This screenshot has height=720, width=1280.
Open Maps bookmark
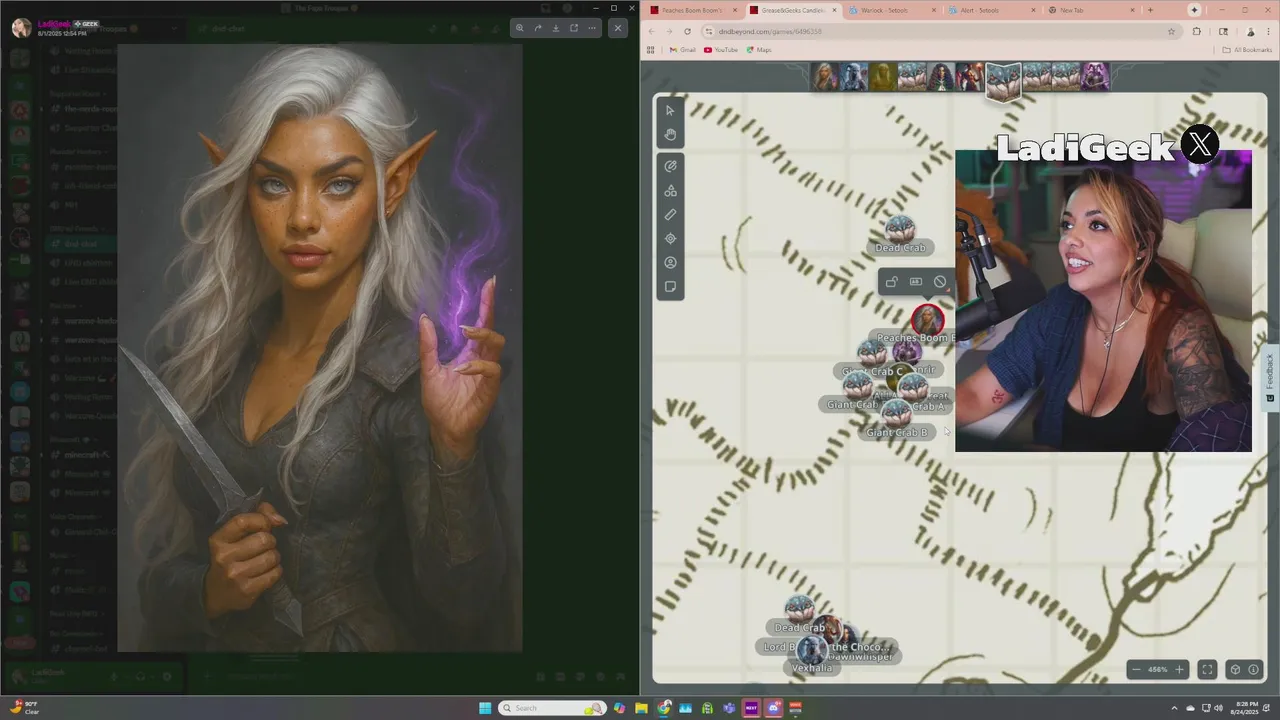click(759, 50)
